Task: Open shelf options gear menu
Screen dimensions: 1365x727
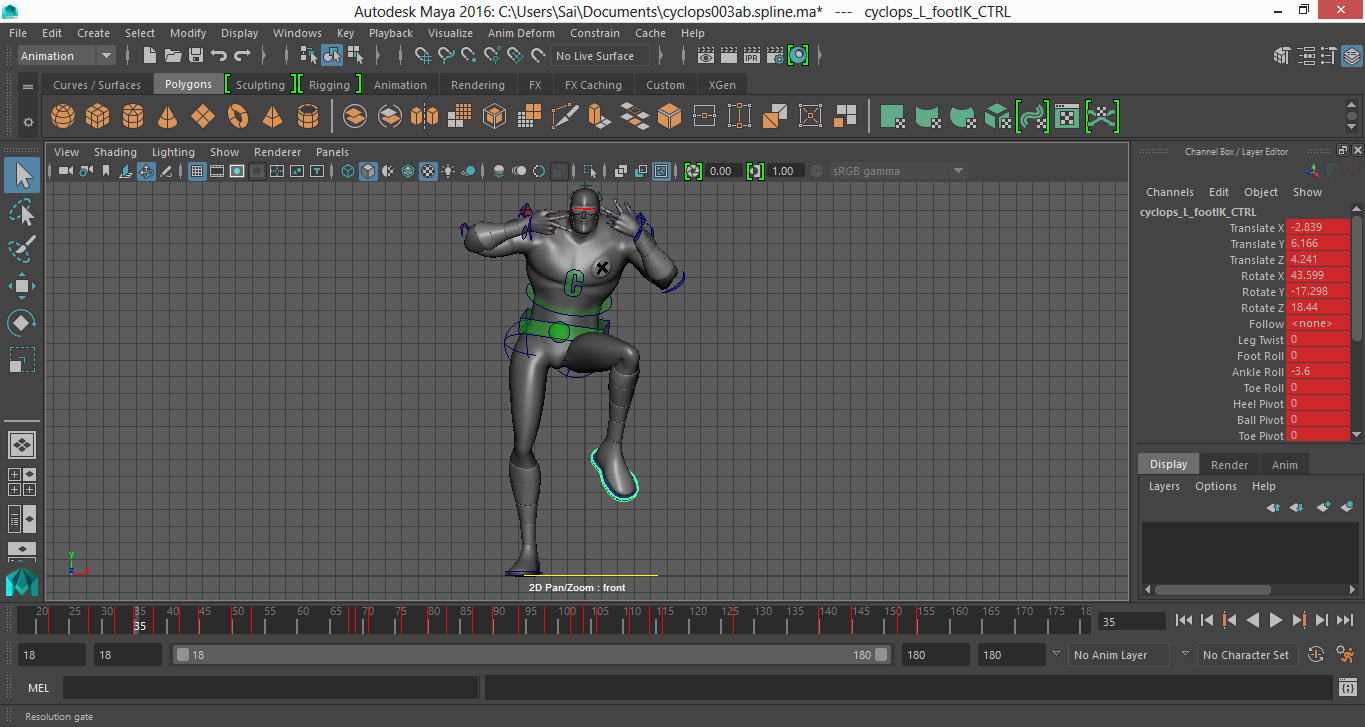Action: pos(28,122)
